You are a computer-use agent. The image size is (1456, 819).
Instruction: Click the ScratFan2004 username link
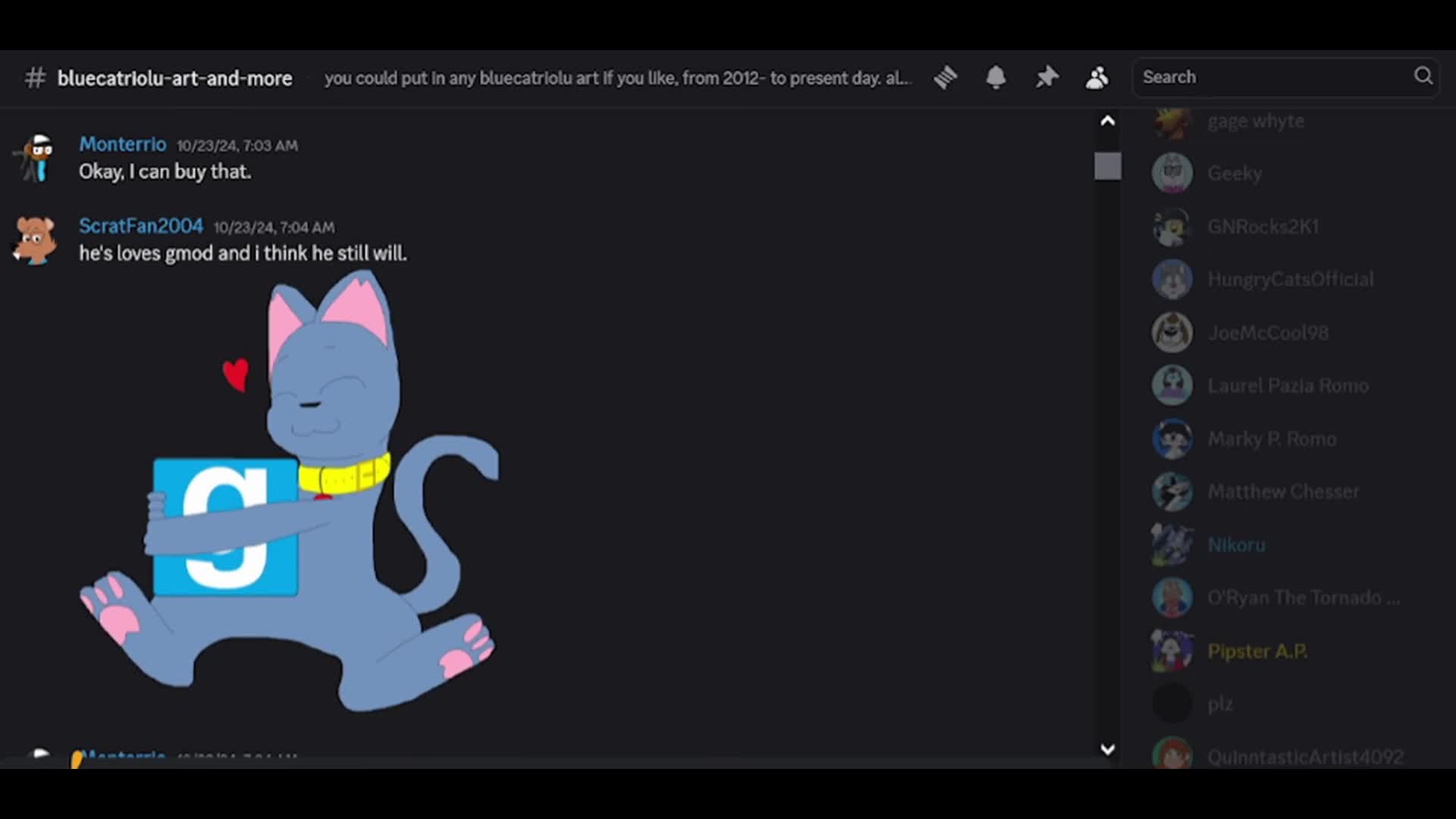click(141, 226)
